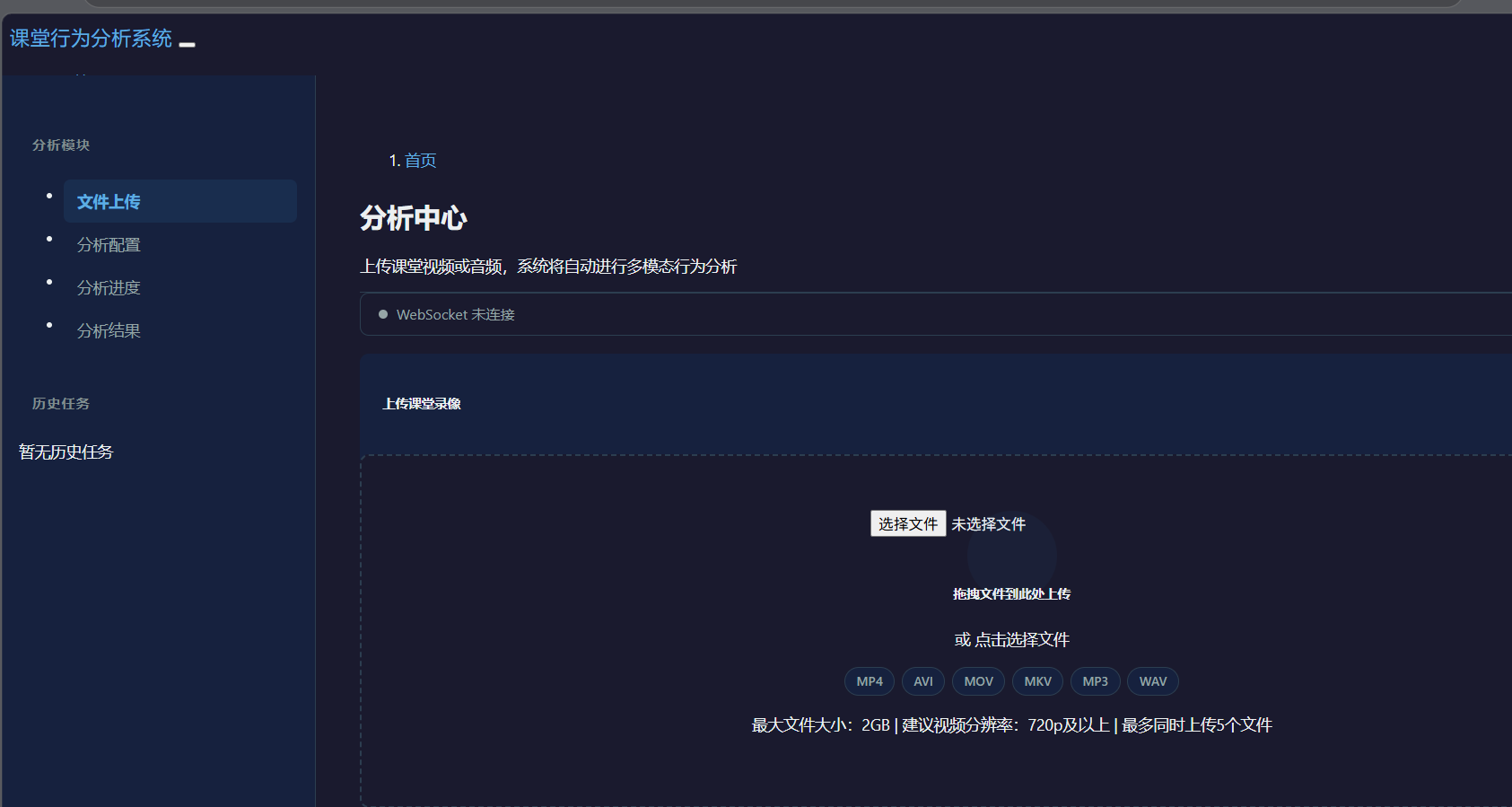The width and height of the screenshot is (1512, 807).
Task: Select the AVI format tag
Action: (922, 681)
